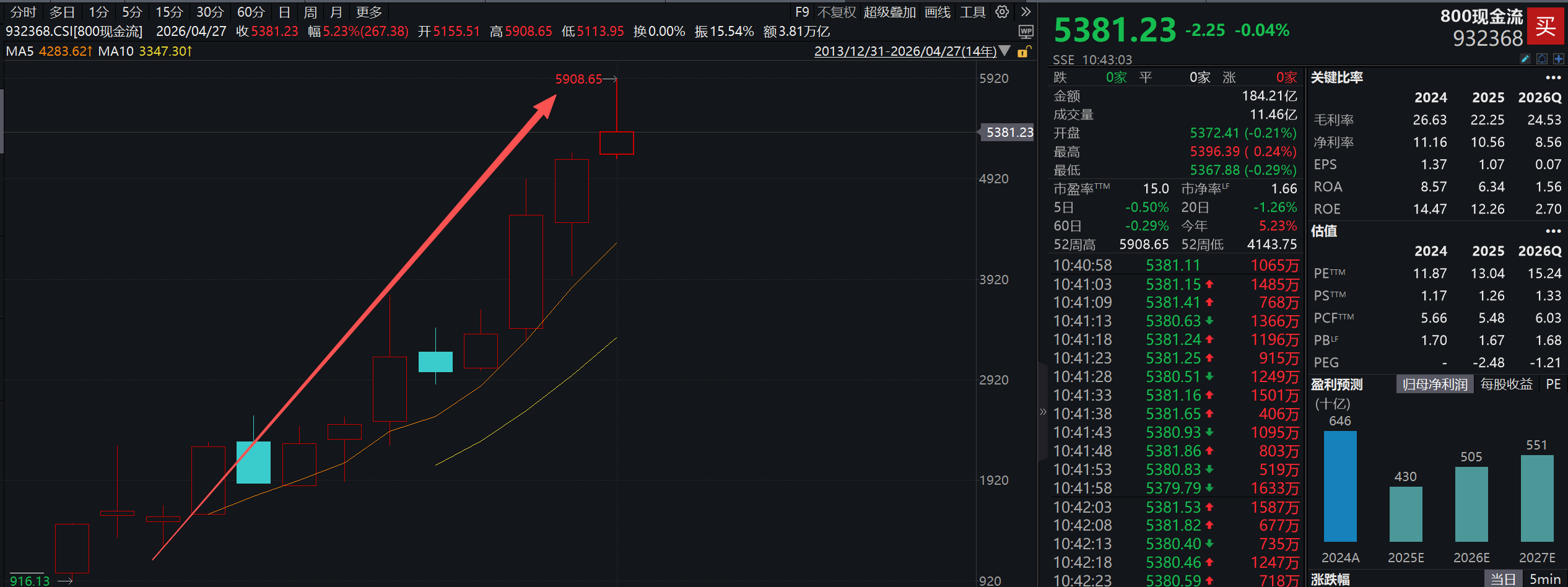The image size is (1568, 587).
Task: Click the pencil edit note icon
Action: point(1525,59)
